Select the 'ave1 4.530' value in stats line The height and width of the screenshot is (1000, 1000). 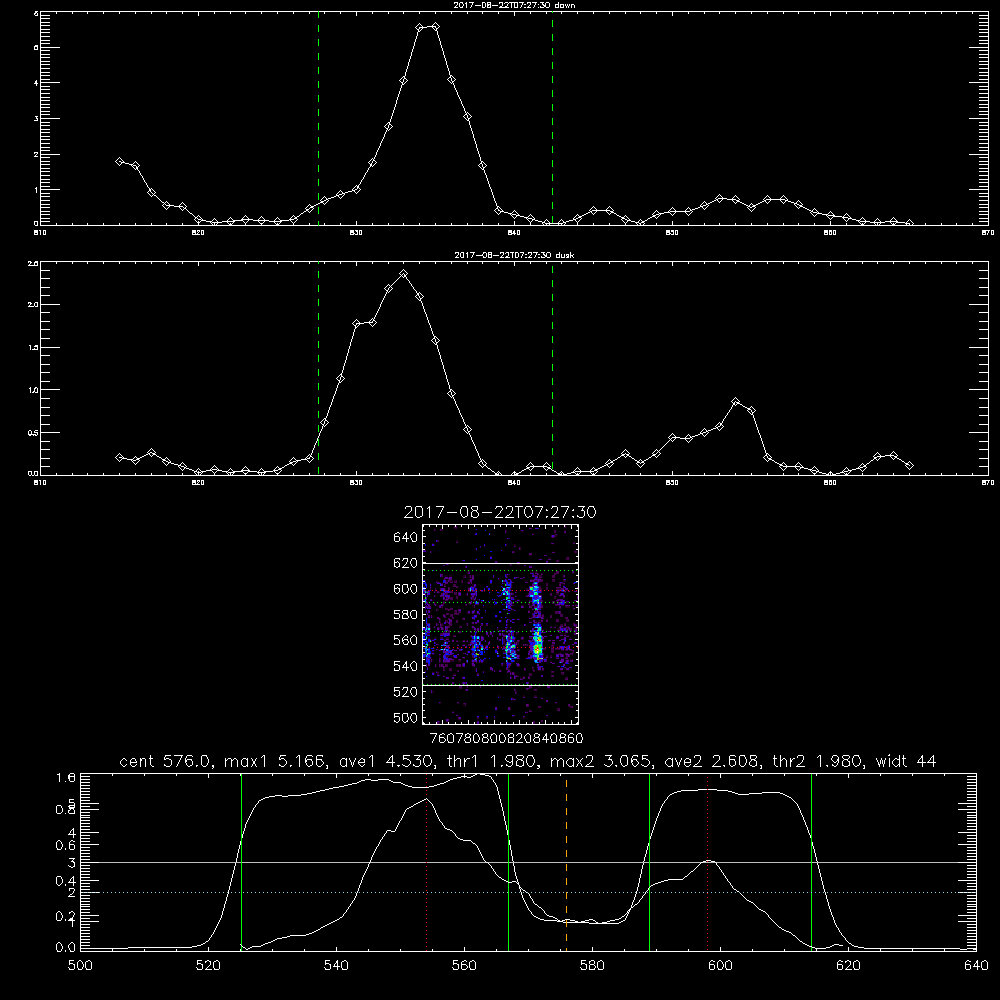click(386, 761)
